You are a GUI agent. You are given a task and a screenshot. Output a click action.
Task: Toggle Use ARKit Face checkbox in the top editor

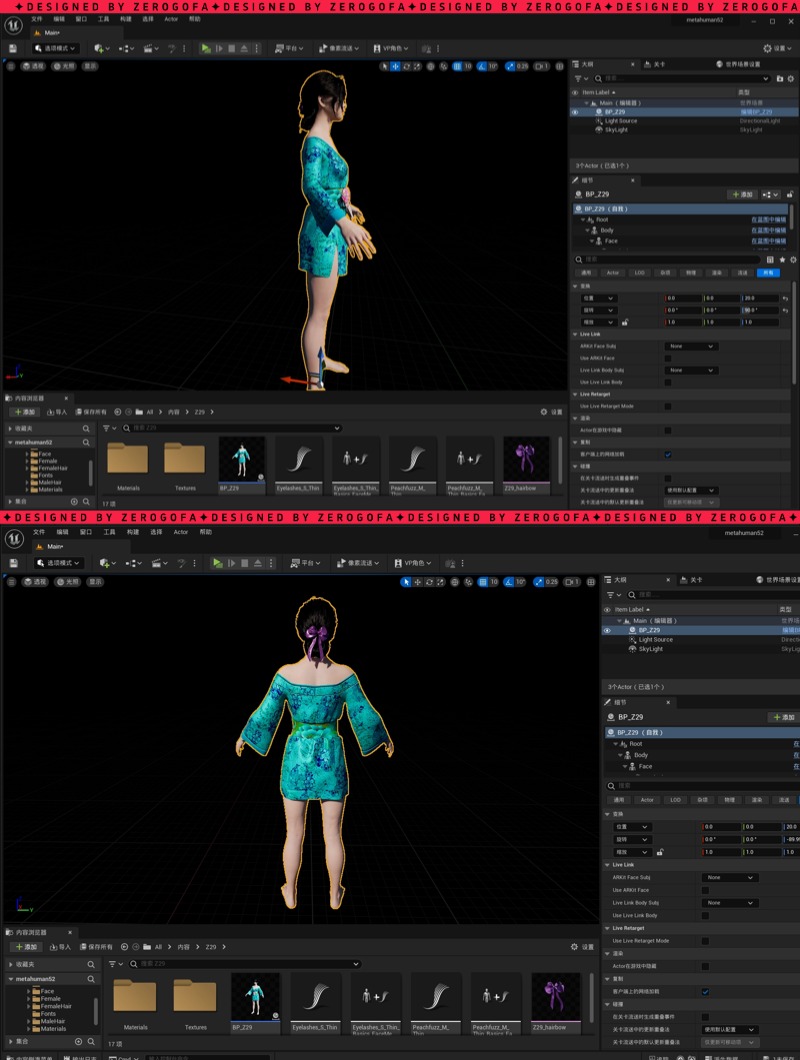click(x=668, y=358)
